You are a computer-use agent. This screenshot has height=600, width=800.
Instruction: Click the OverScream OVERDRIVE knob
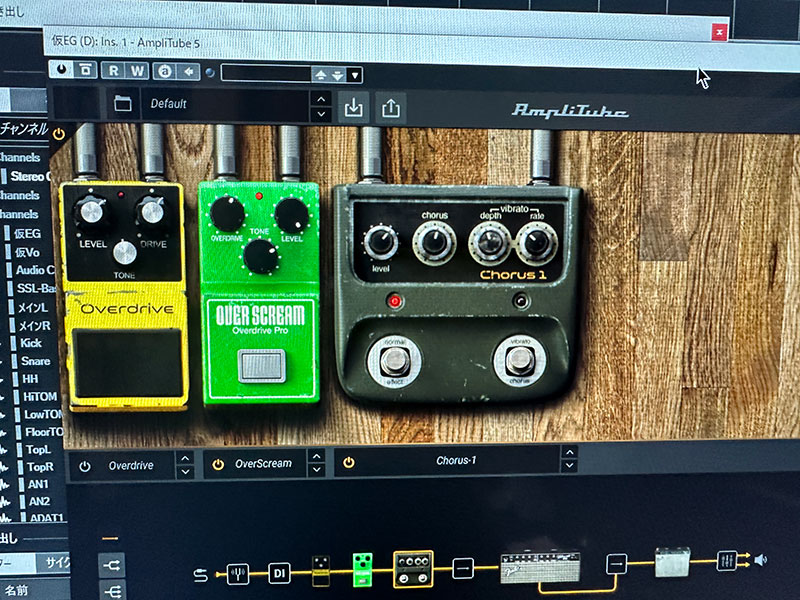tap(228, 214)
